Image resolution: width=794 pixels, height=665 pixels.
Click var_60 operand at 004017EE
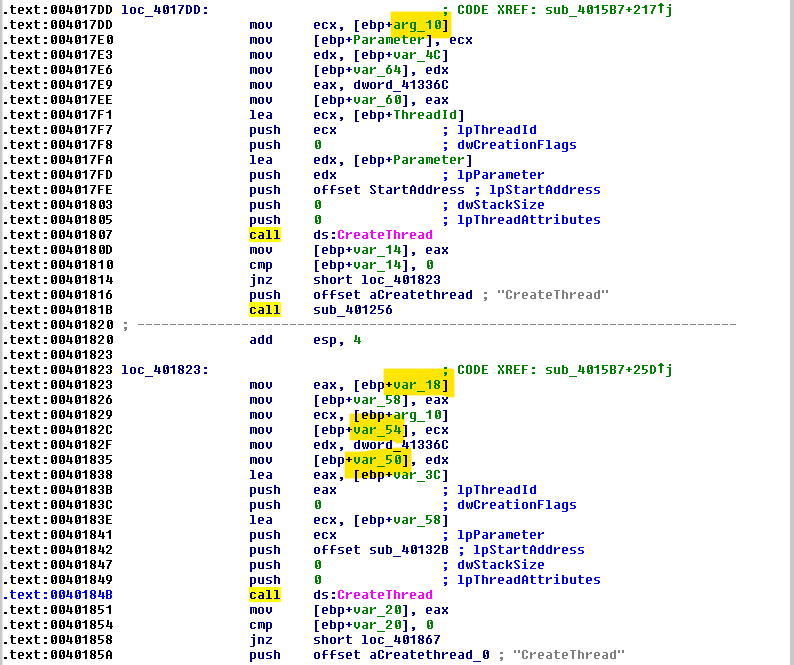[x=376, y=100]
